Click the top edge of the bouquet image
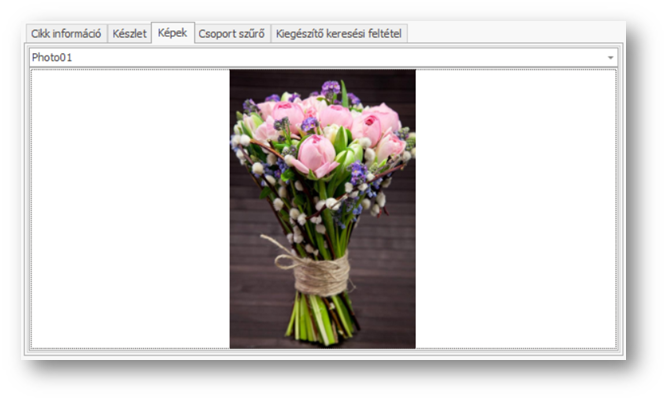 (x=322, y=71)
